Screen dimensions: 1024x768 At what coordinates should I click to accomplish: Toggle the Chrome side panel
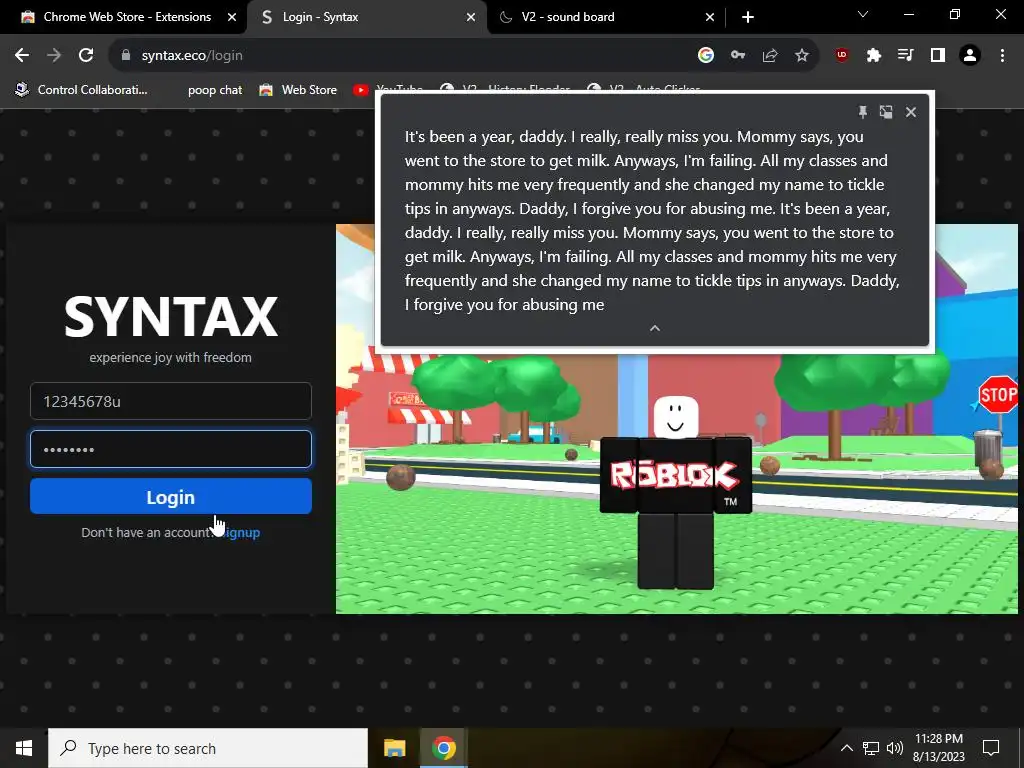point(938,56)
